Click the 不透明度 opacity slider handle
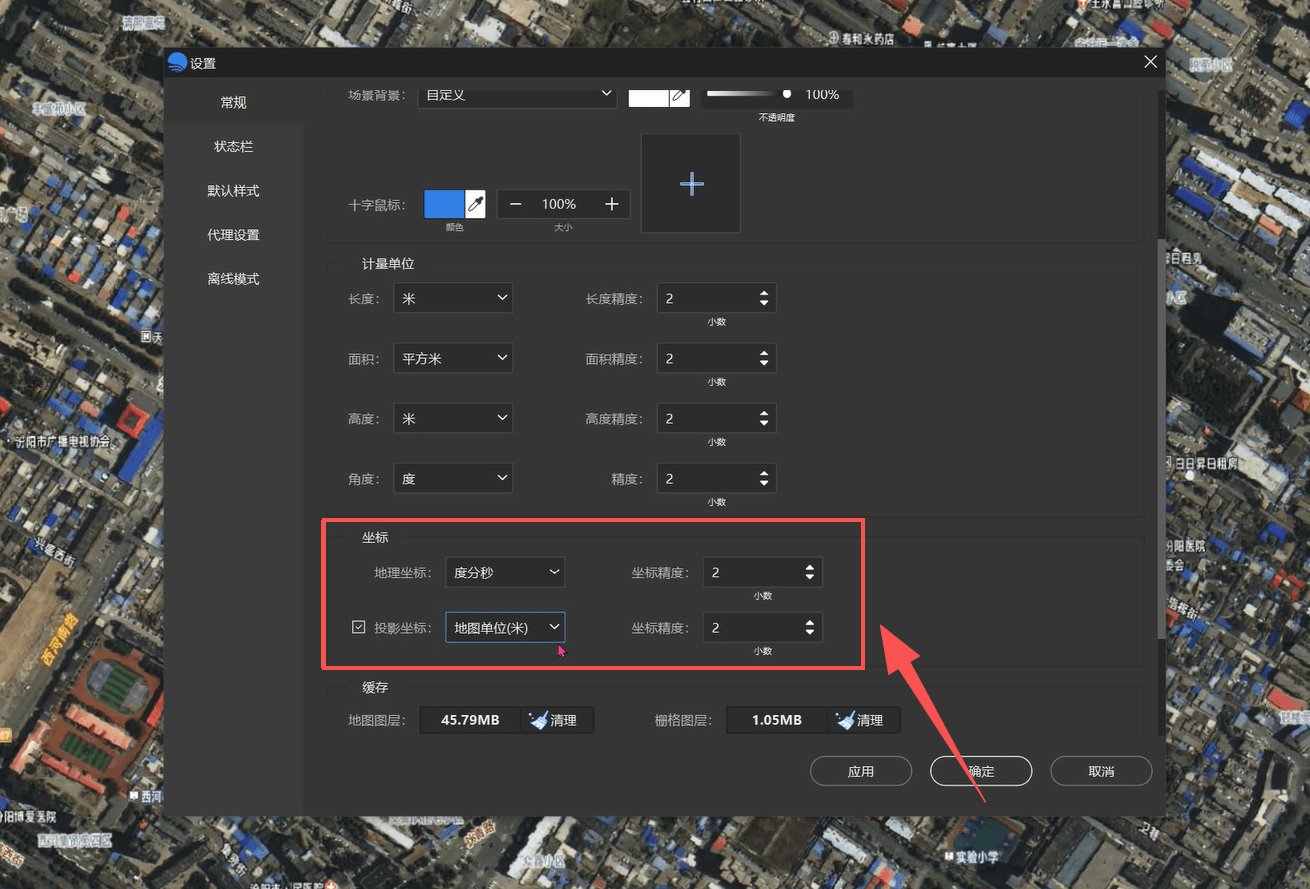The width and height of the screenshot is (1310, 889). coord(787,93)
